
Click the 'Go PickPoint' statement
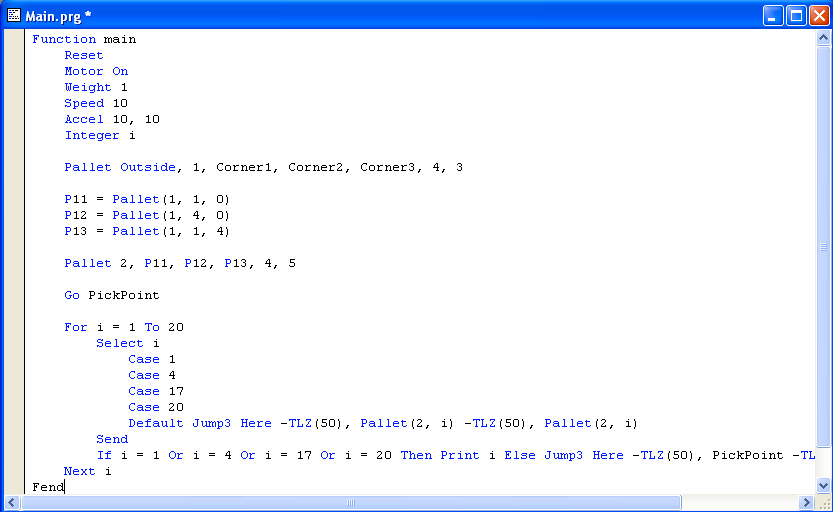(112, 295)
